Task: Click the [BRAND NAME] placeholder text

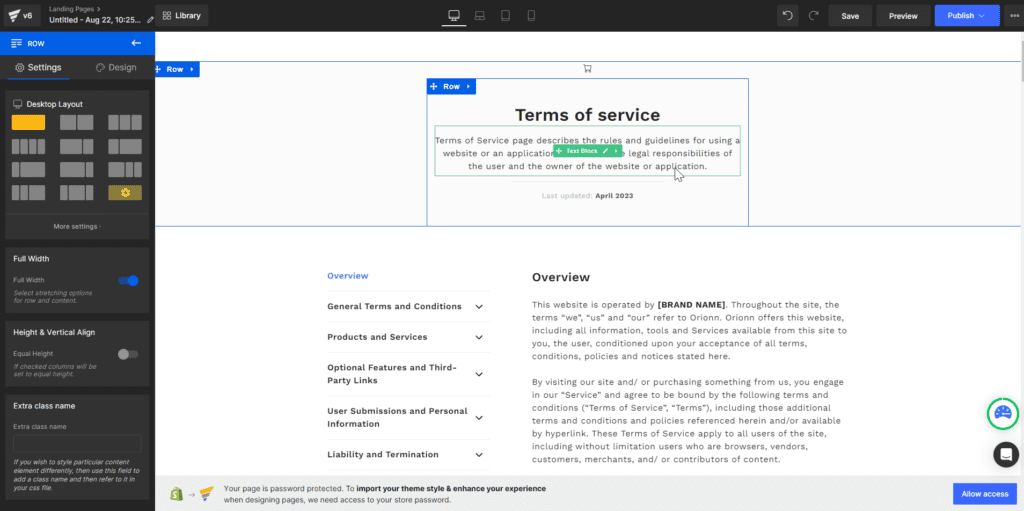Action: [691, 305]
